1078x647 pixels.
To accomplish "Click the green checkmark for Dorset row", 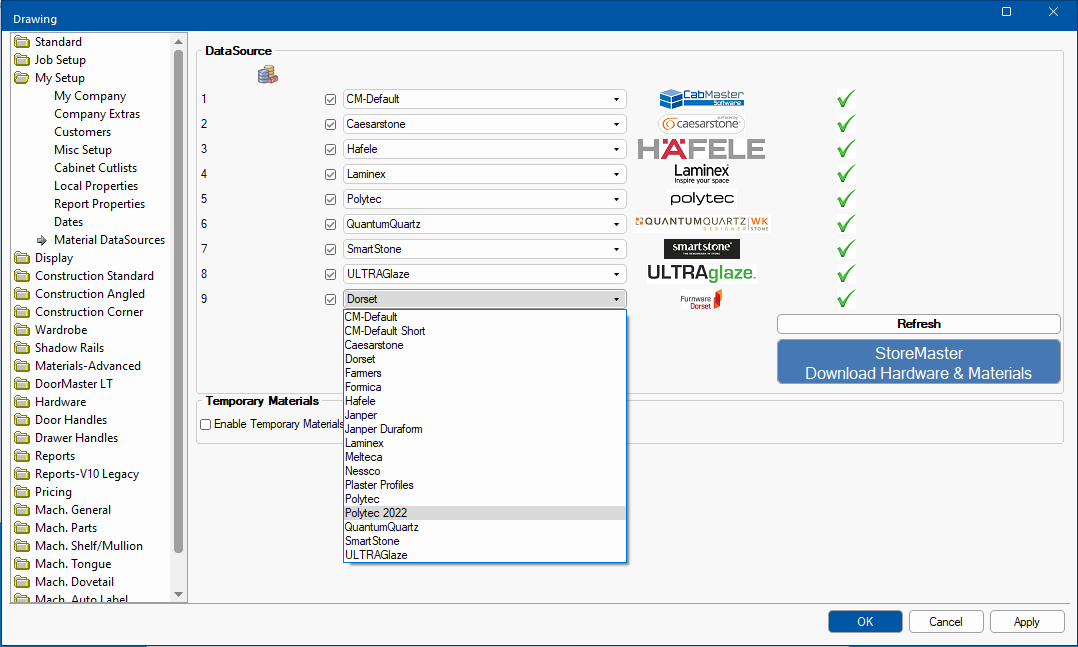I will coord(846,298).
